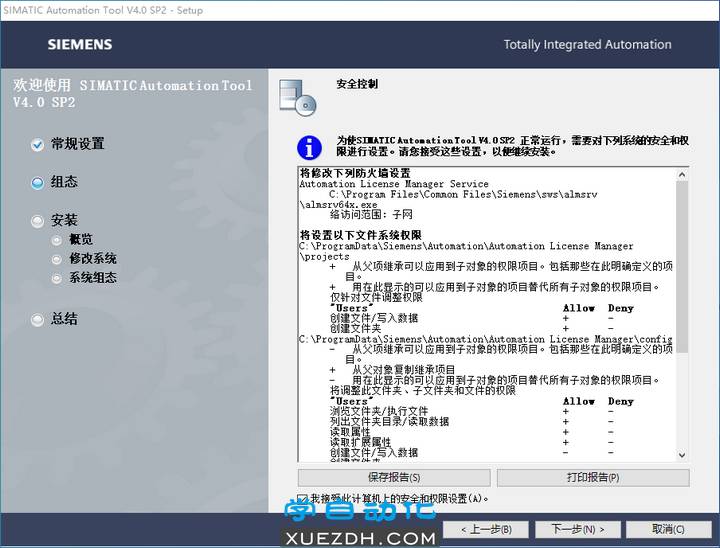Viewport: 720px width, 548px height.
Task: Select the 修改系统 sub-step
Action: 93,258
